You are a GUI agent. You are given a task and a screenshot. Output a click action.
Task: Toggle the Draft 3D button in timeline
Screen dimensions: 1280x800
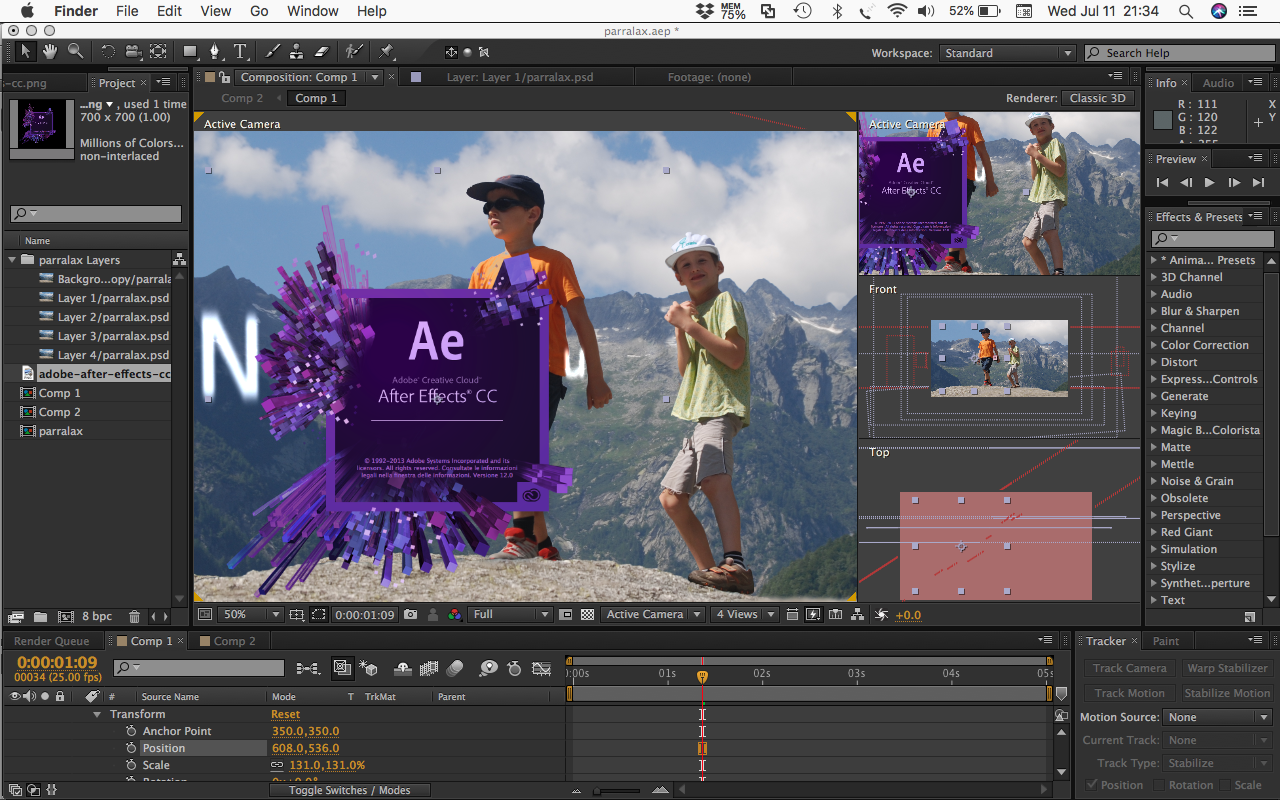368,668
